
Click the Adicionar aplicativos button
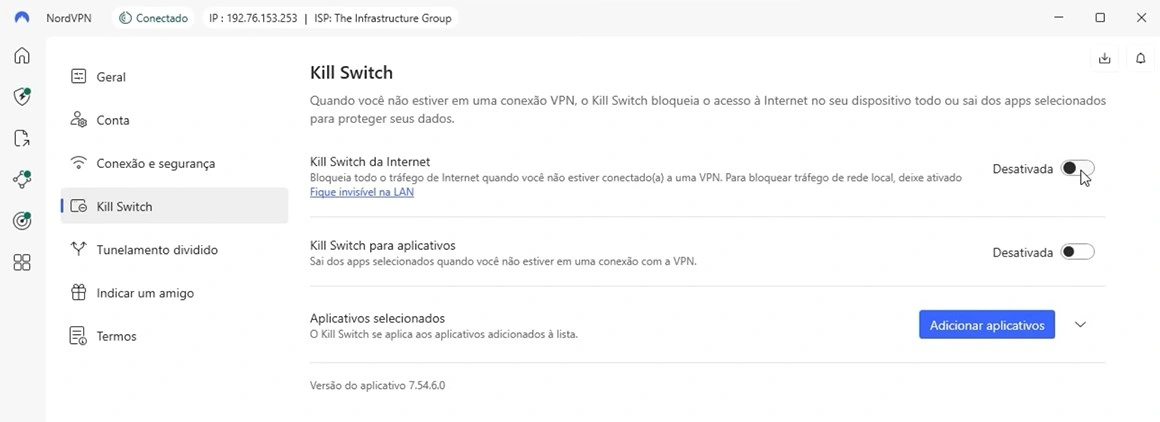pyautogui.click(x=987, y=325)
